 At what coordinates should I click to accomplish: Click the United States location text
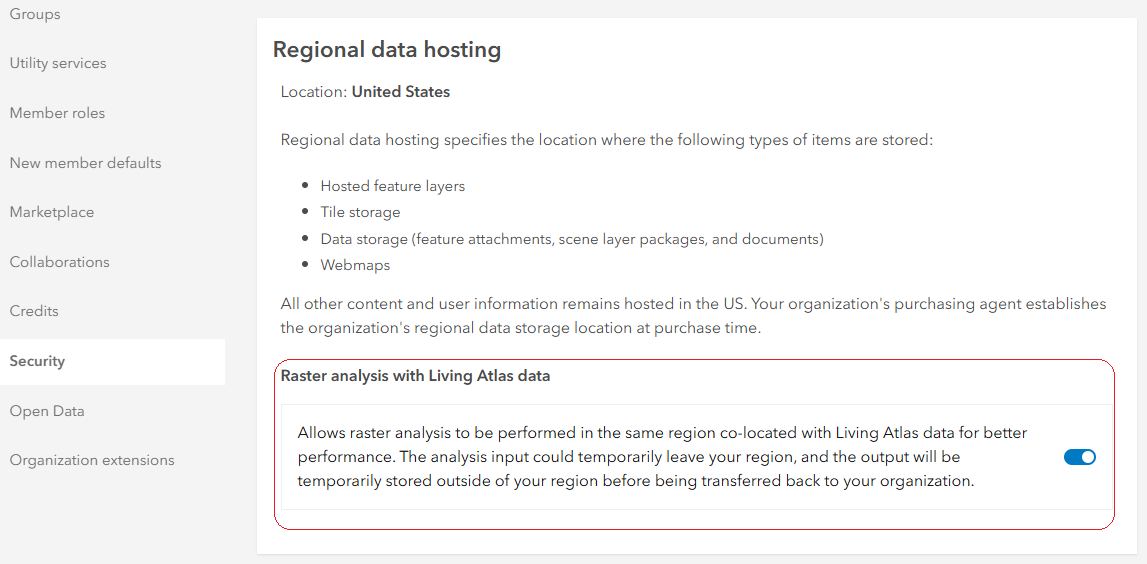tap(401, 92)
